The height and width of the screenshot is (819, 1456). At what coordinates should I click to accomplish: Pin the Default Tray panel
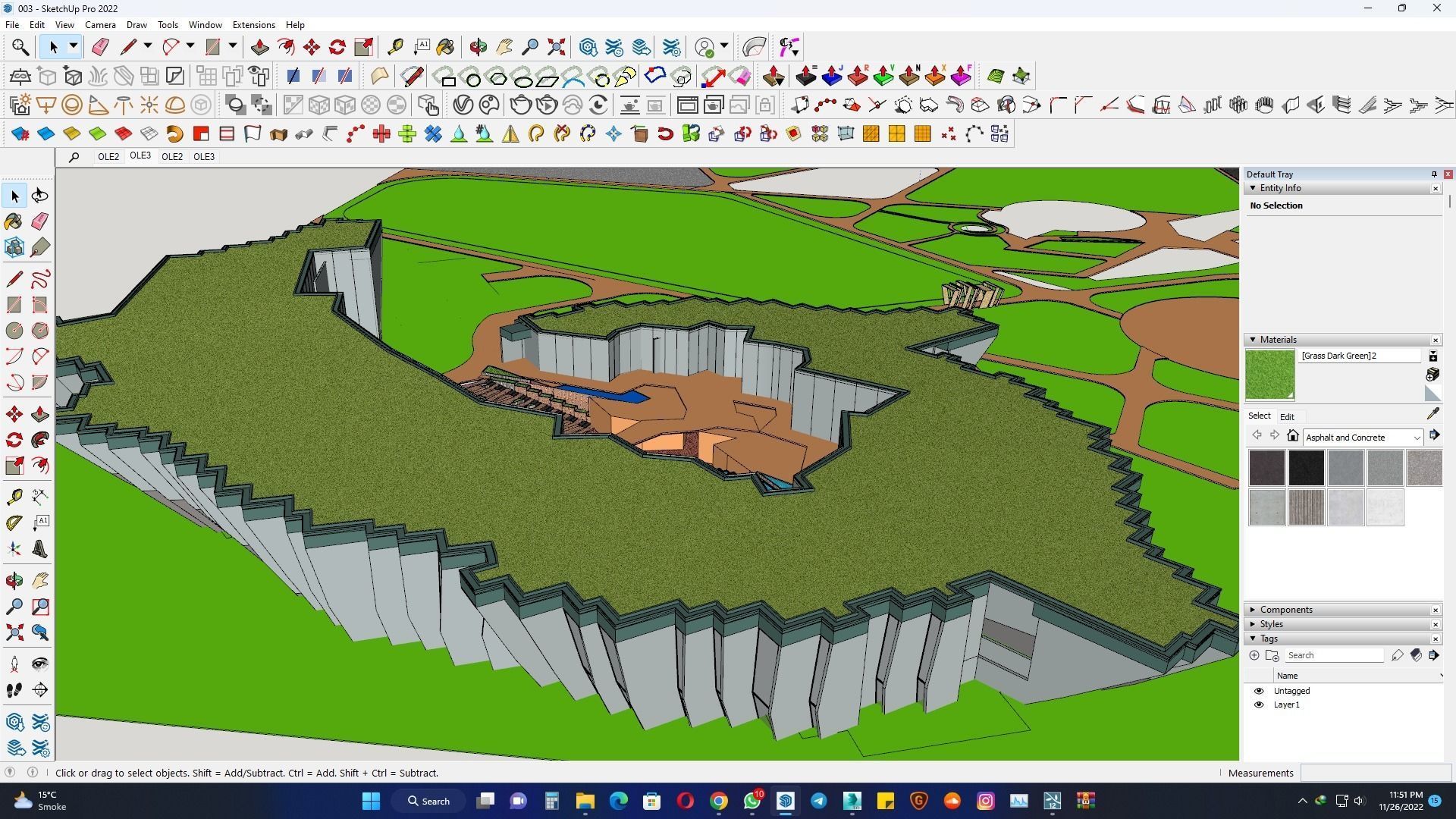coord(1433,174)
